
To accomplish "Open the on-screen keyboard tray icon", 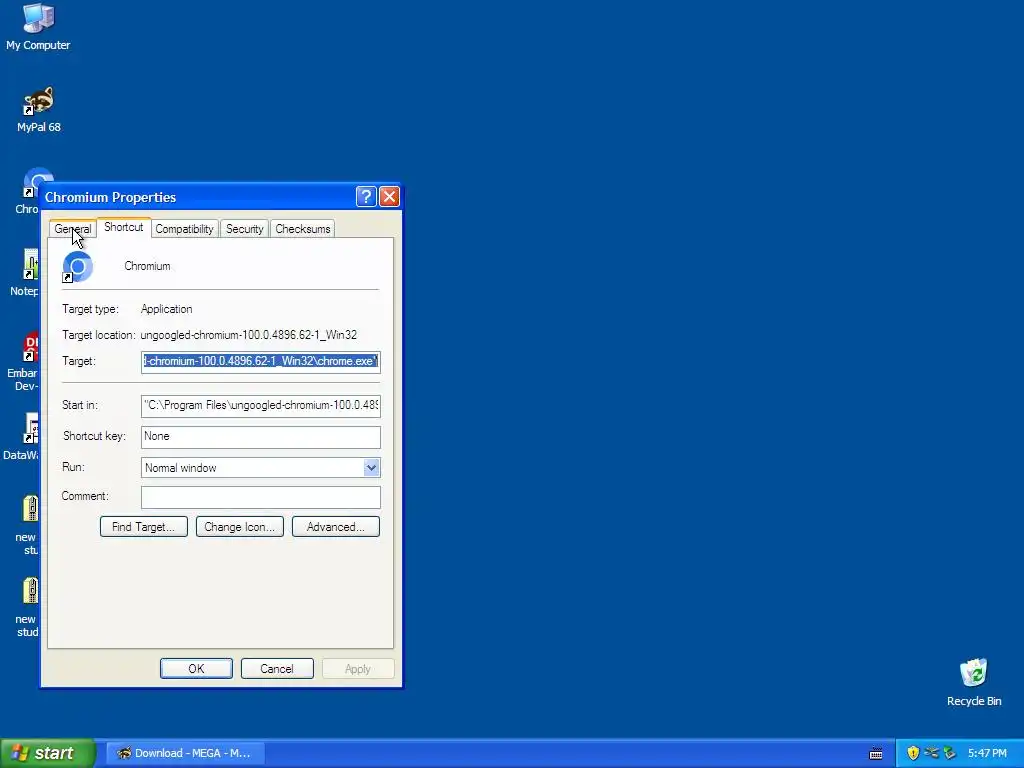I will click(876, 754).
